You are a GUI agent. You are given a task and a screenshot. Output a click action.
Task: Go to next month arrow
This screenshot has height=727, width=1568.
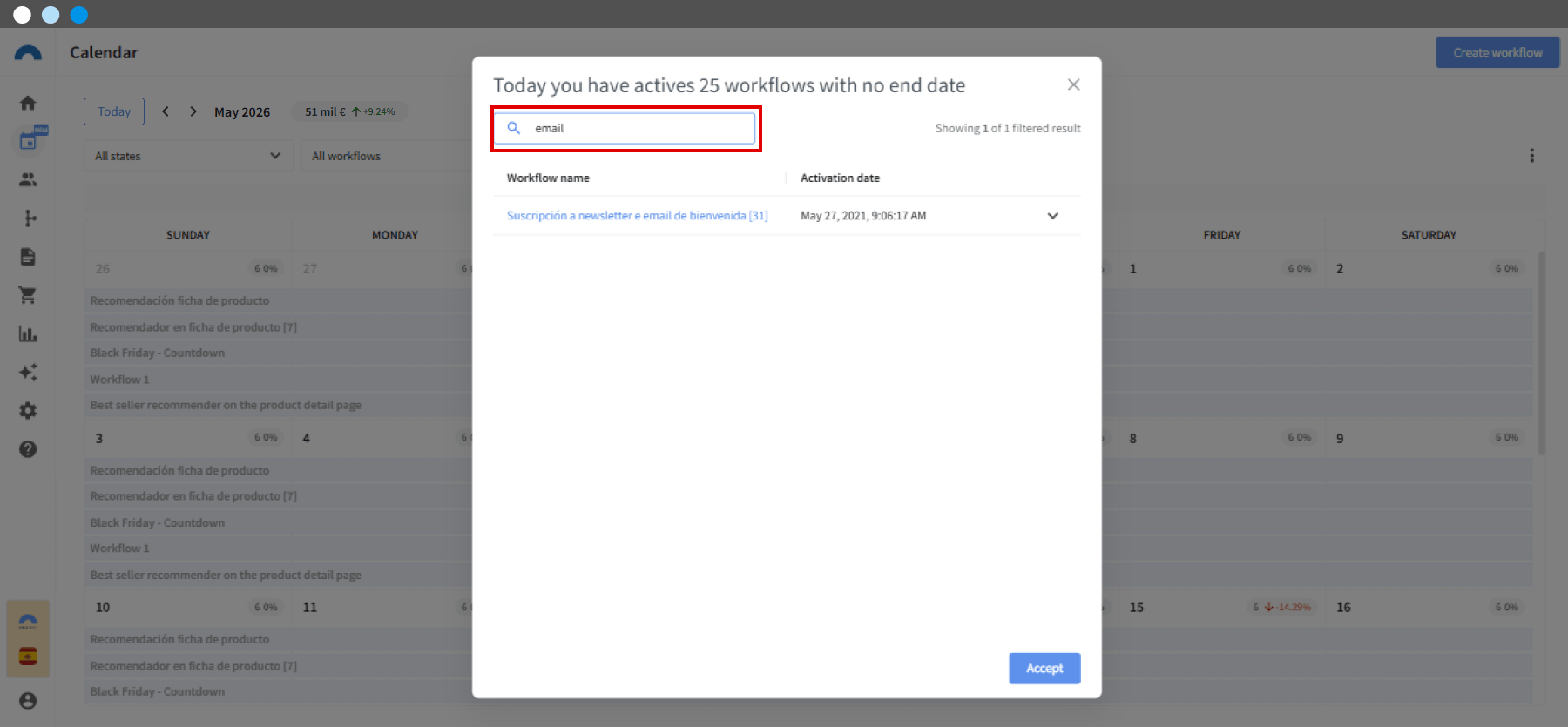coord(193,111)
